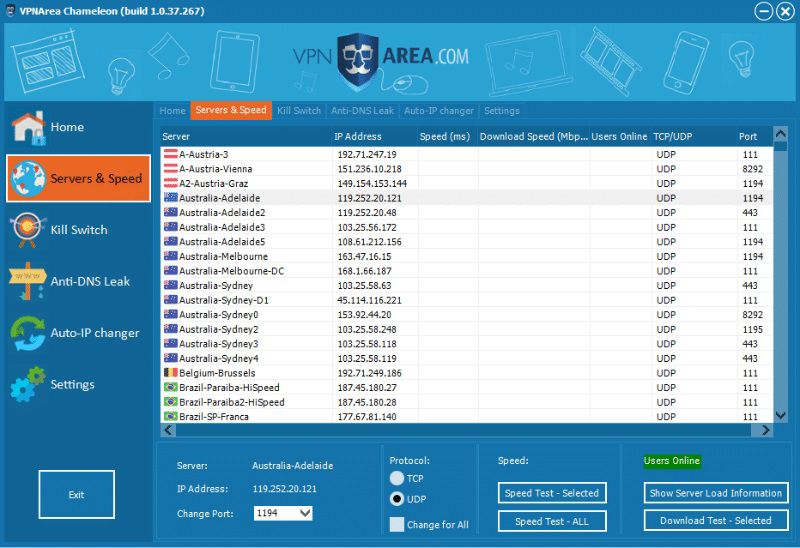The width and height of the screenshot is (800, 548).
Task: Click the Home house icon in sidebar
Action: [29, 128]
